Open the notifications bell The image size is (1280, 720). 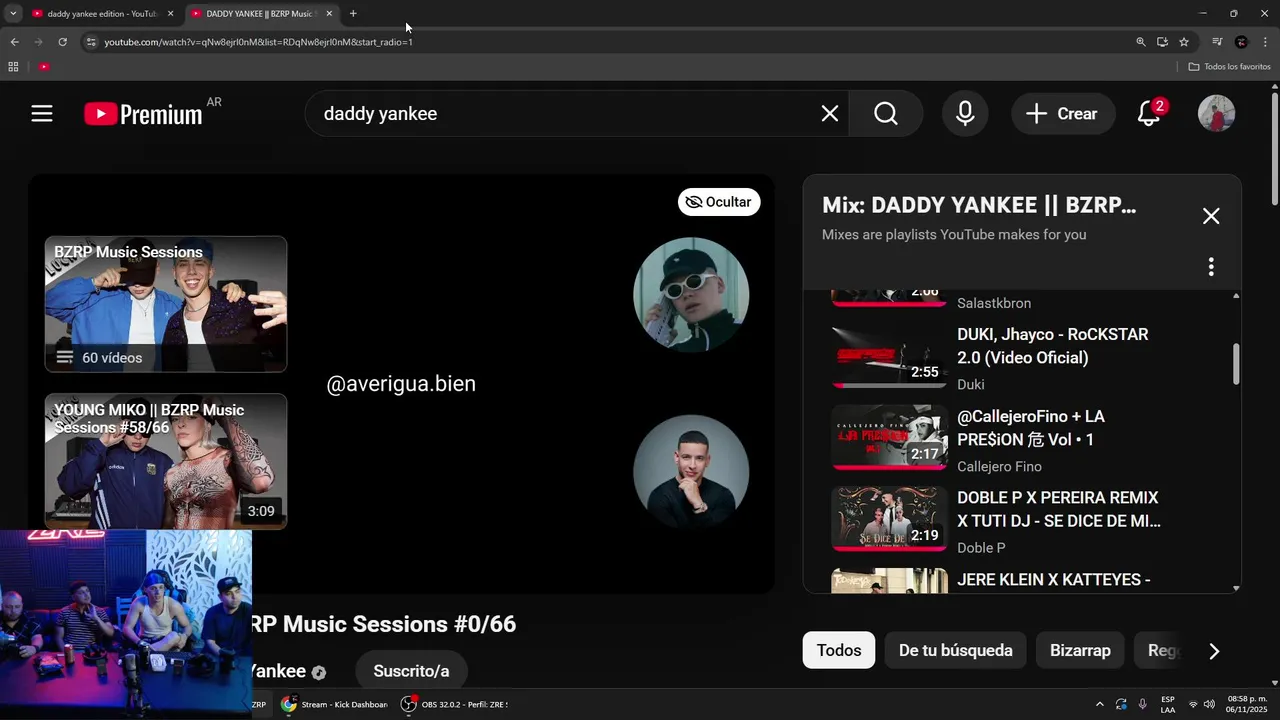pyautogui.click(x=1149, y=114)
